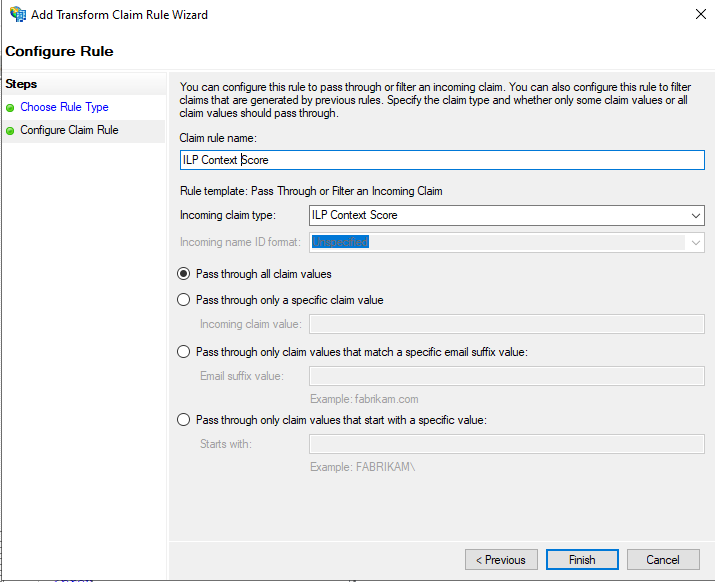This screenshot has height=582, width=715.
Task: Cancel the claim rule wizard
Action: click(662, 560)
